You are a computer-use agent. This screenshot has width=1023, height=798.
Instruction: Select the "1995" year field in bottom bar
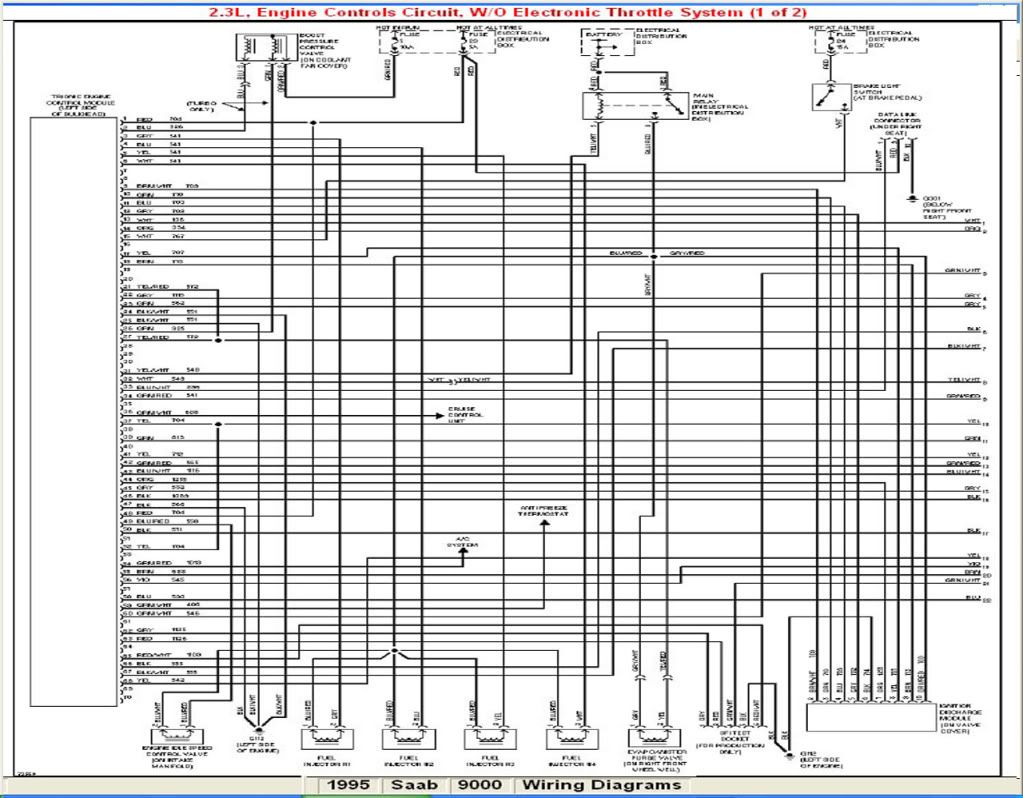tap(347, 785)
